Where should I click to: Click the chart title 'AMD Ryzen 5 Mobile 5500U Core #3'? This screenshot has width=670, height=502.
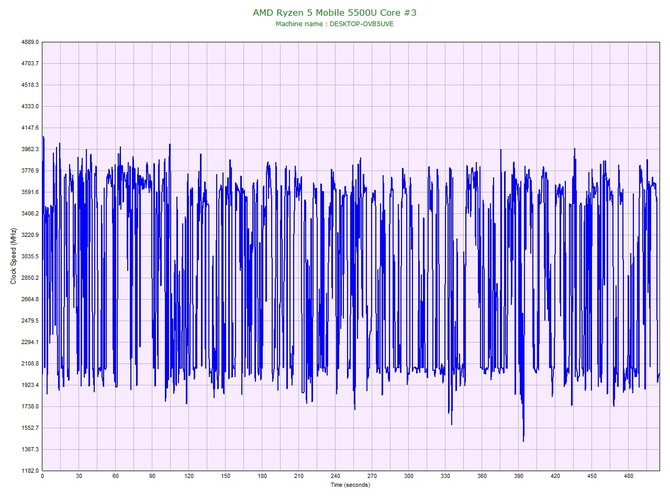334,10
